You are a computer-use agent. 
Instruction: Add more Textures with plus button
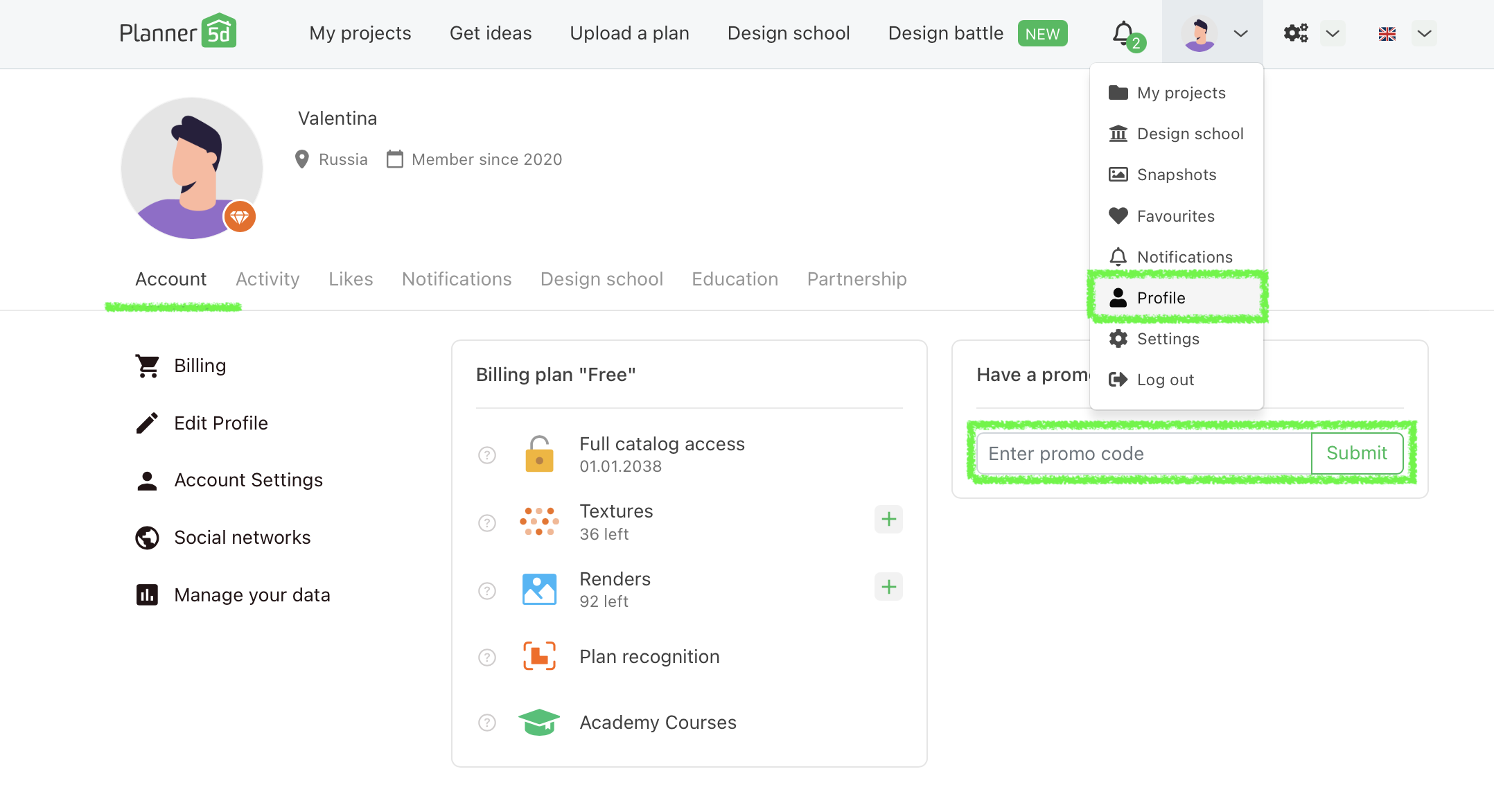pos(888,520)
